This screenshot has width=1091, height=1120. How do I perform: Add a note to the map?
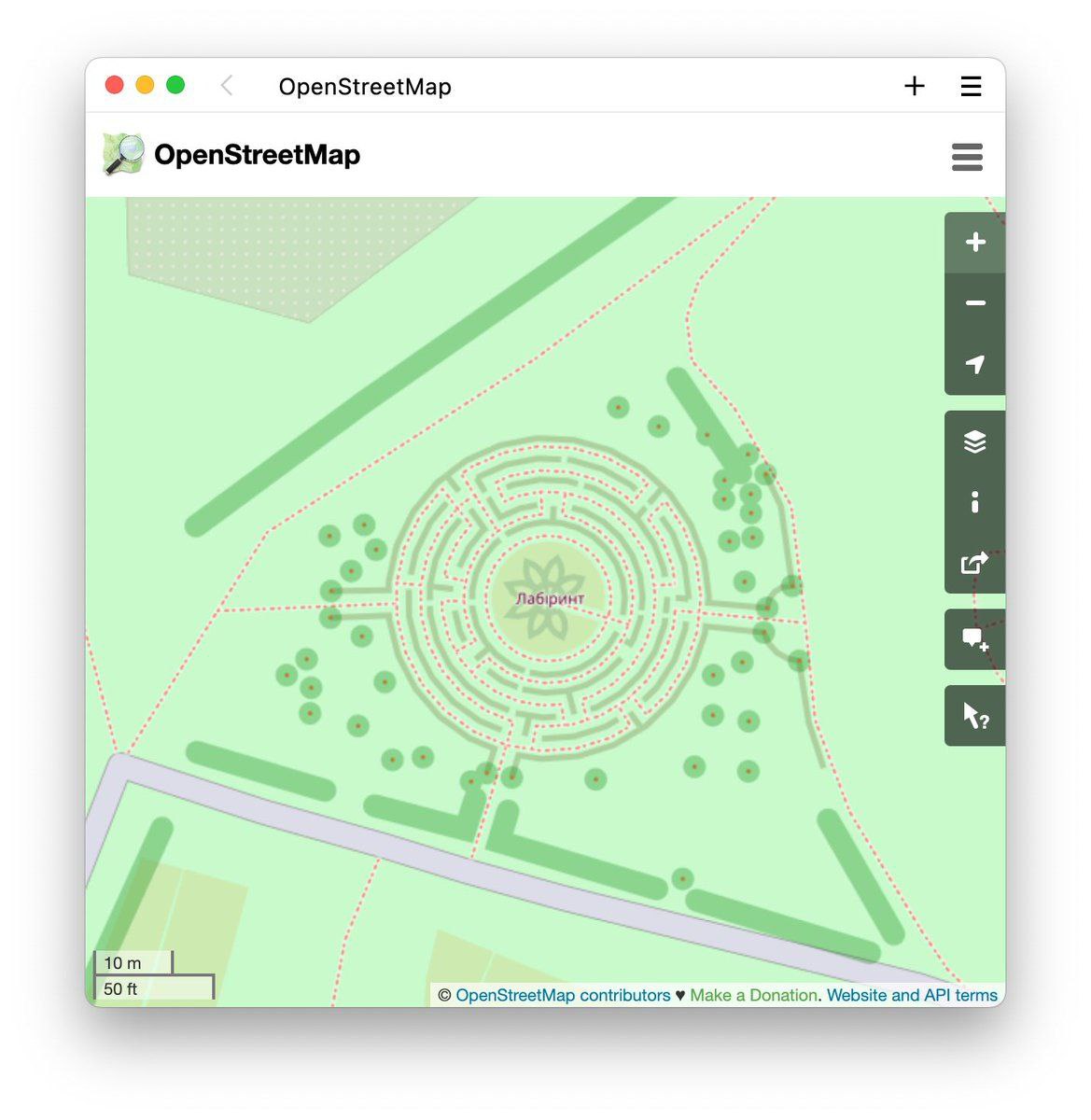[x=975, y=639]
